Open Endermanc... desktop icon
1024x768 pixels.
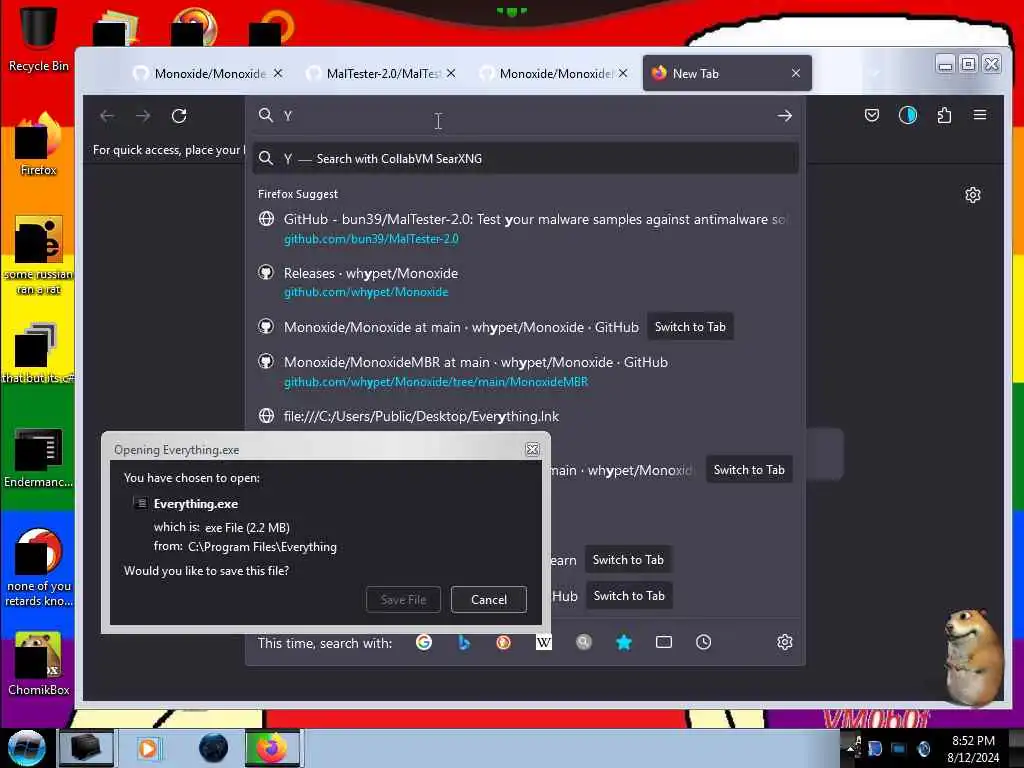tap(39, 457)
